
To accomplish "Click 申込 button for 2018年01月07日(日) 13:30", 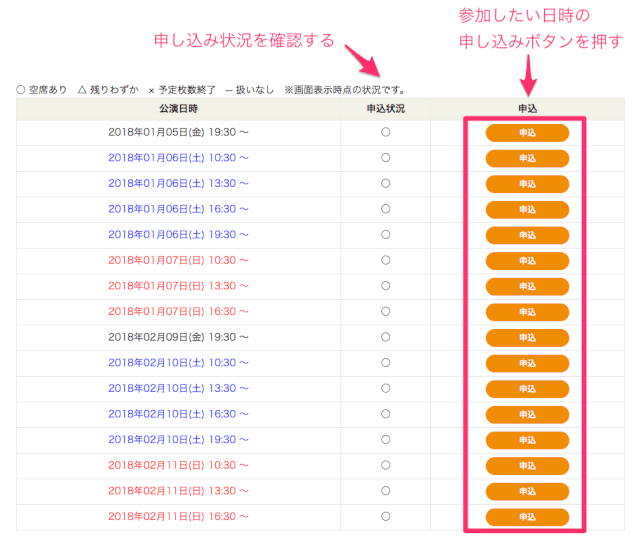I will (x=527, y=287).
